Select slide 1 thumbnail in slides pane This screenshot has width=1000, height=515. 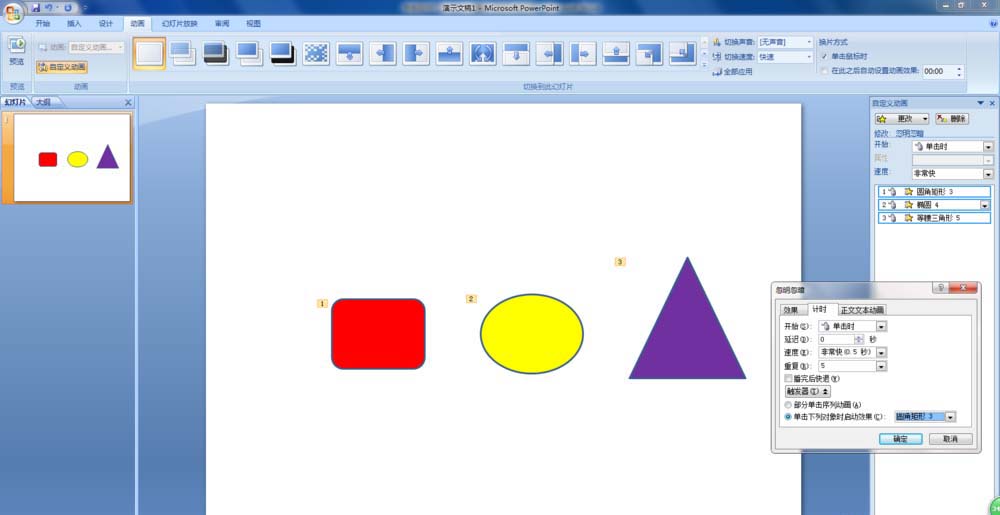pyautogui.click(x=72, y=157)
